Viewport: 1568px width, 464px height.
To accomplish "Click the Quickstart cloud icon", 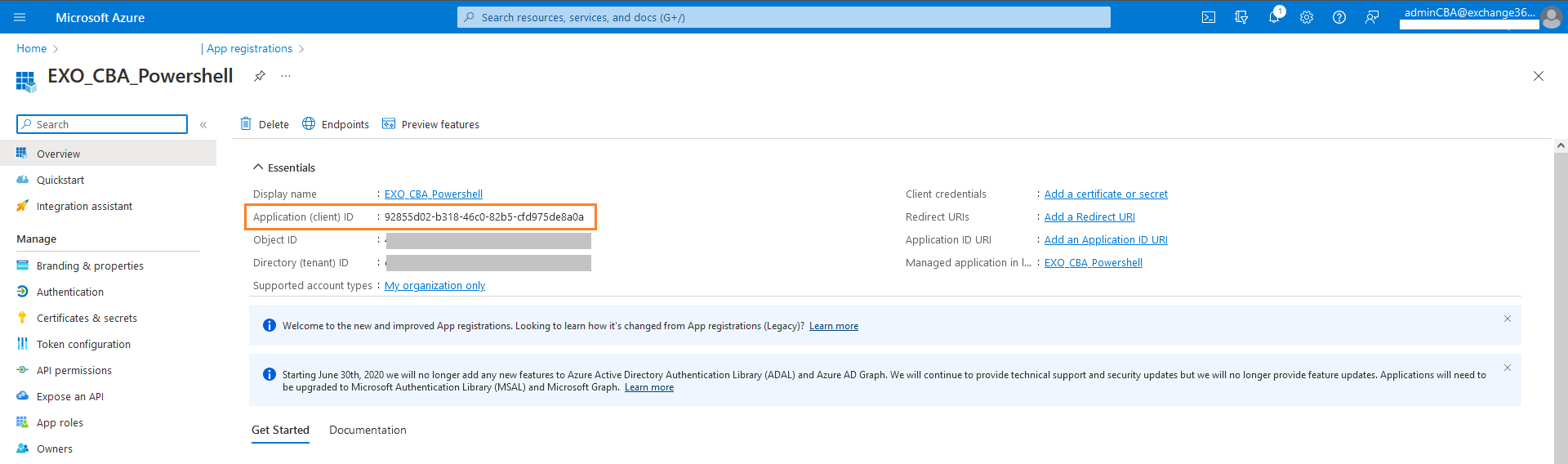I will (22, 180).
